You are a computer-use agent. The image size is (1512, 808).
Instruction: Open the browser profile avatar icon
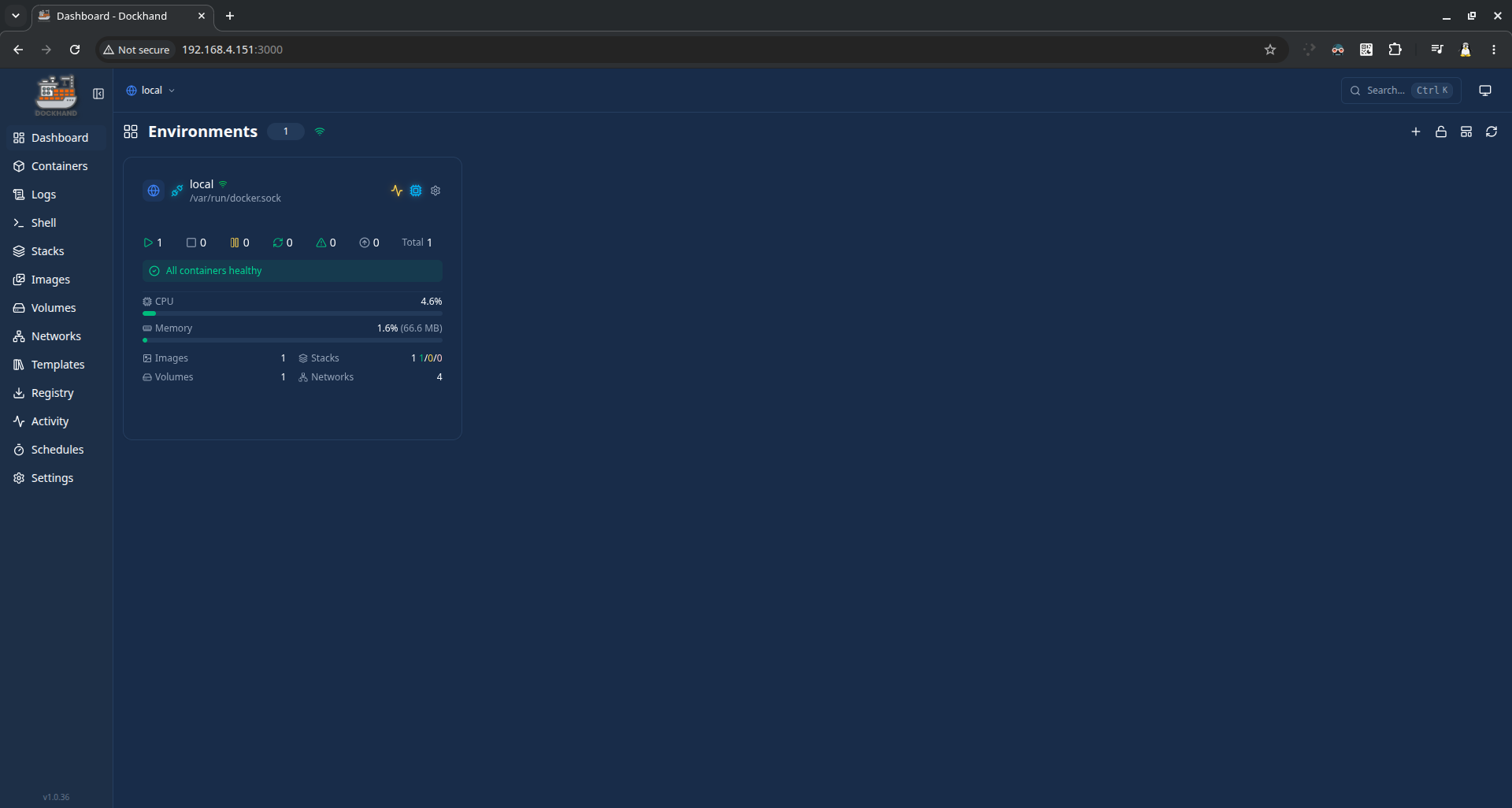(1466, 50)
